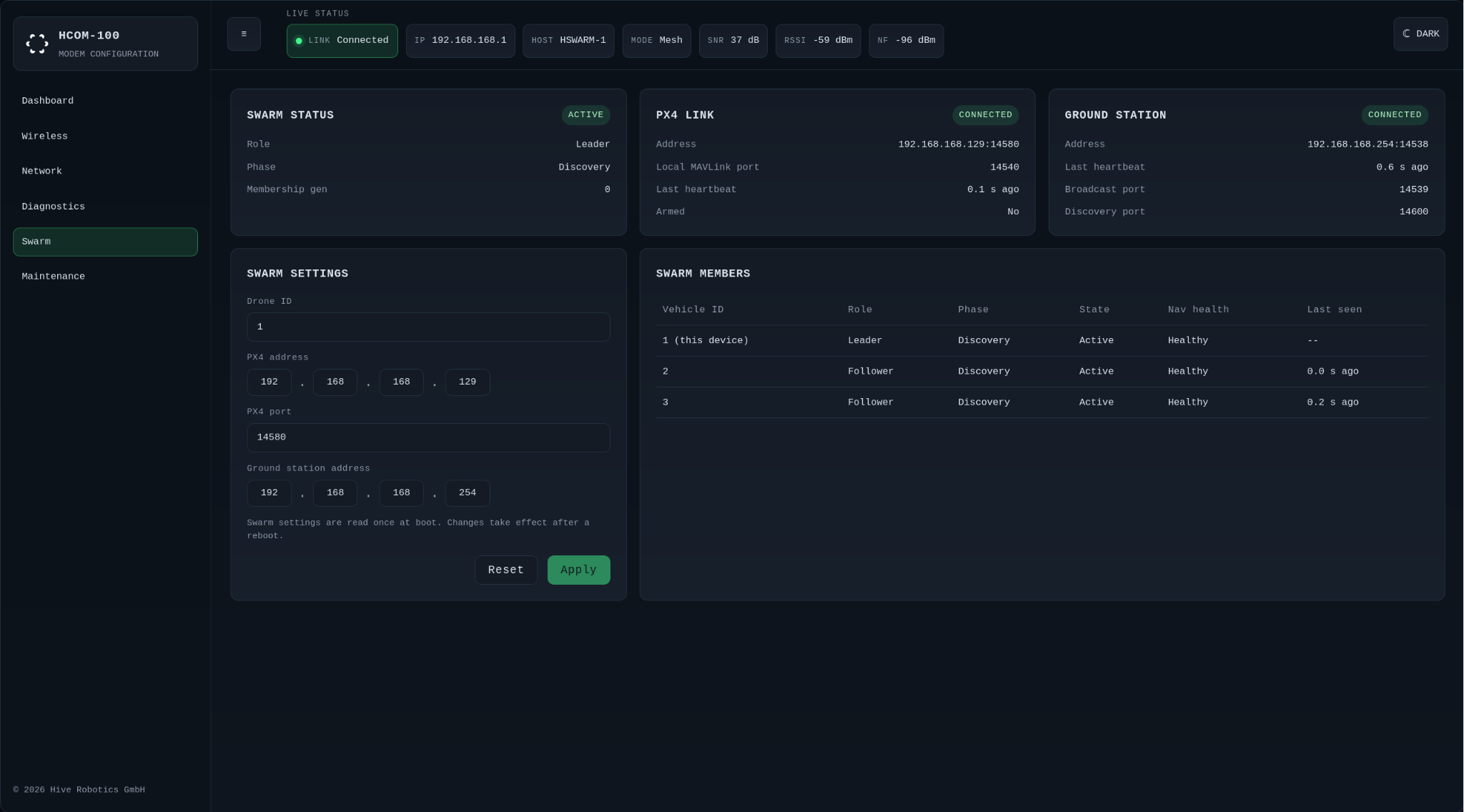Click the HOST HSWARM-1 status chip
1464x812 pixels.
[x=568, y=41]
